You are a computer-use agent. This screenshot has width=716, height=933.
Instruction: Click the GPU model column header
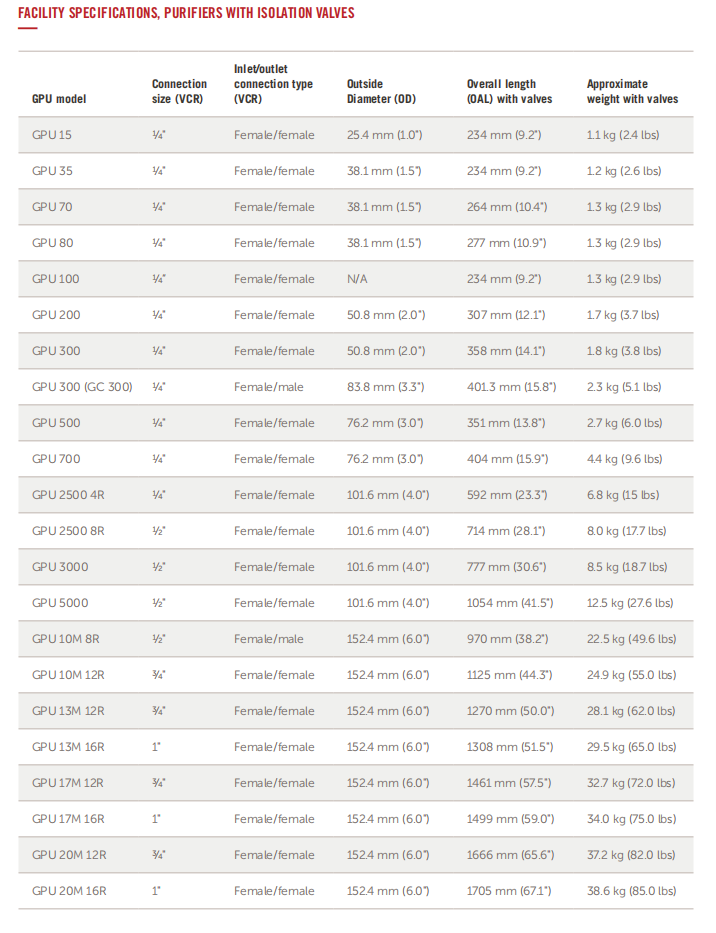tap(59, 99)
